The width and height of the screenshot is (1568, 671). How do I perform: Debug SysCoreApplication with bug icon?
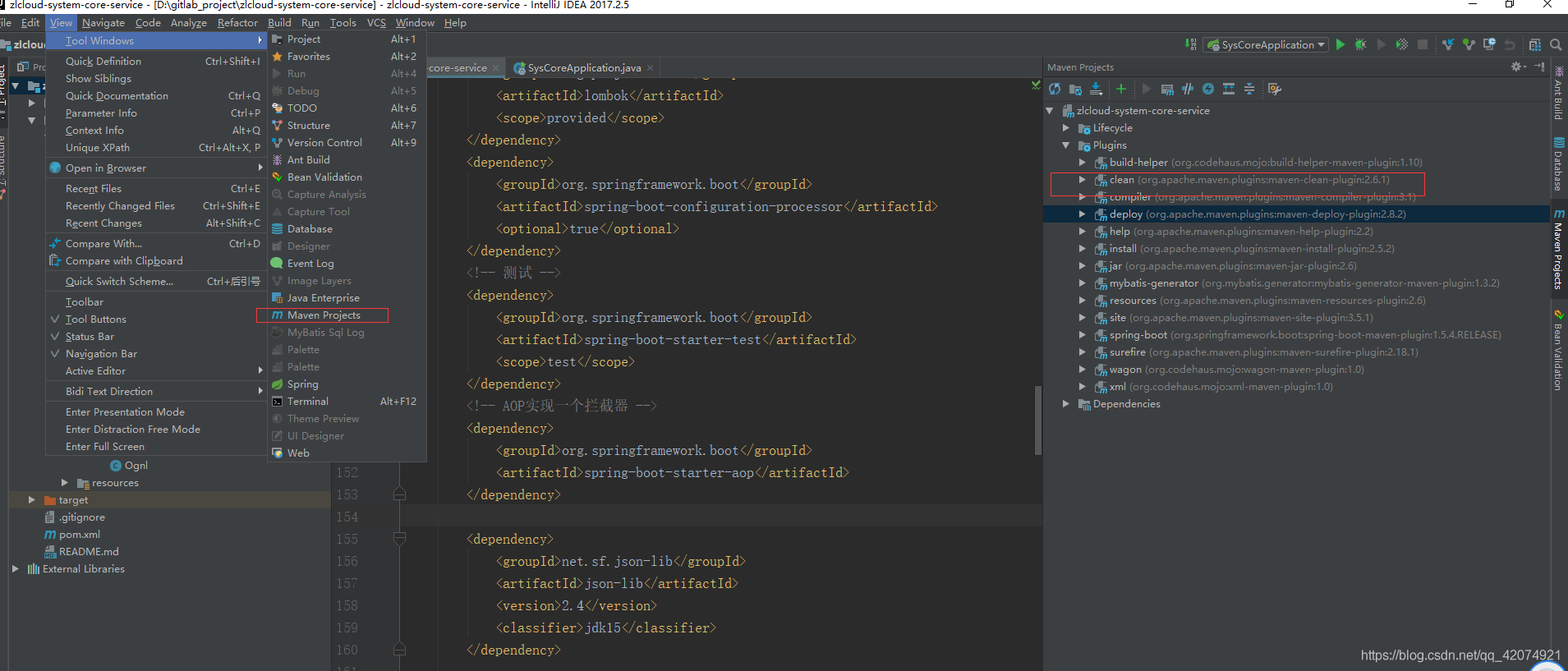point(1361,44)
